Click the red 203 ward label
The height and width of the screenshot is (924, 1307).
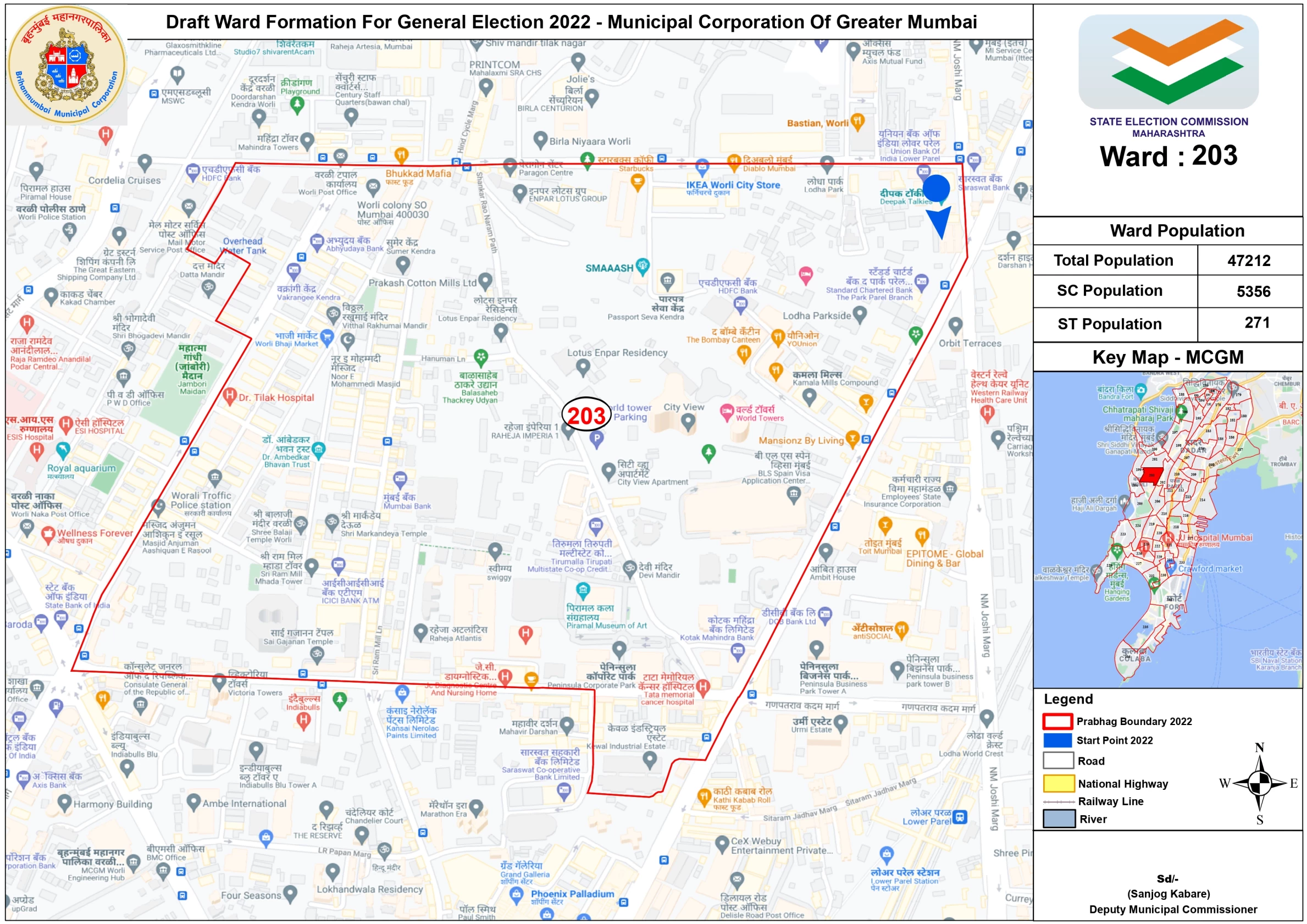(586, 415)
